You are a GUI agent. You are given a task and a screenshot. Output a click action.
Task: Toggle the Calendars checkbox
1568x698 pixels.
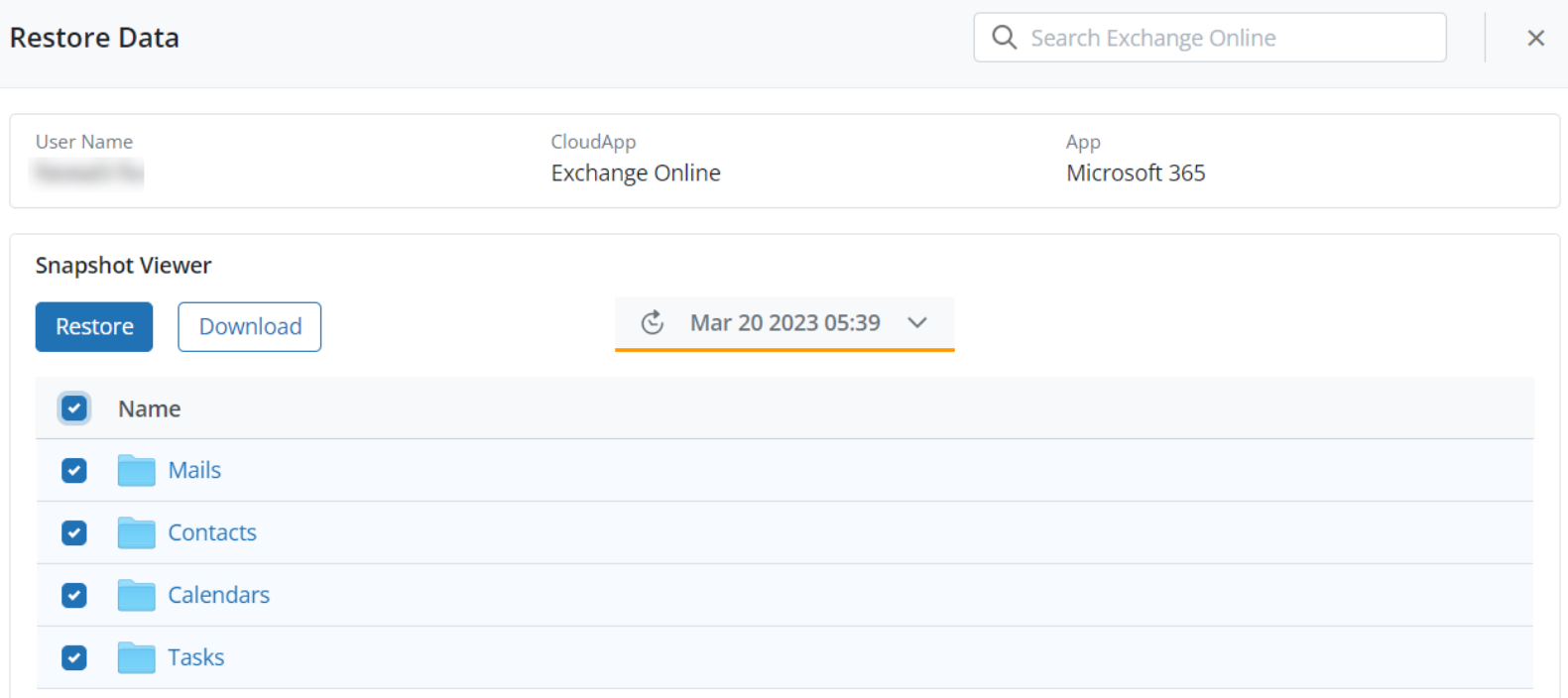74,595
